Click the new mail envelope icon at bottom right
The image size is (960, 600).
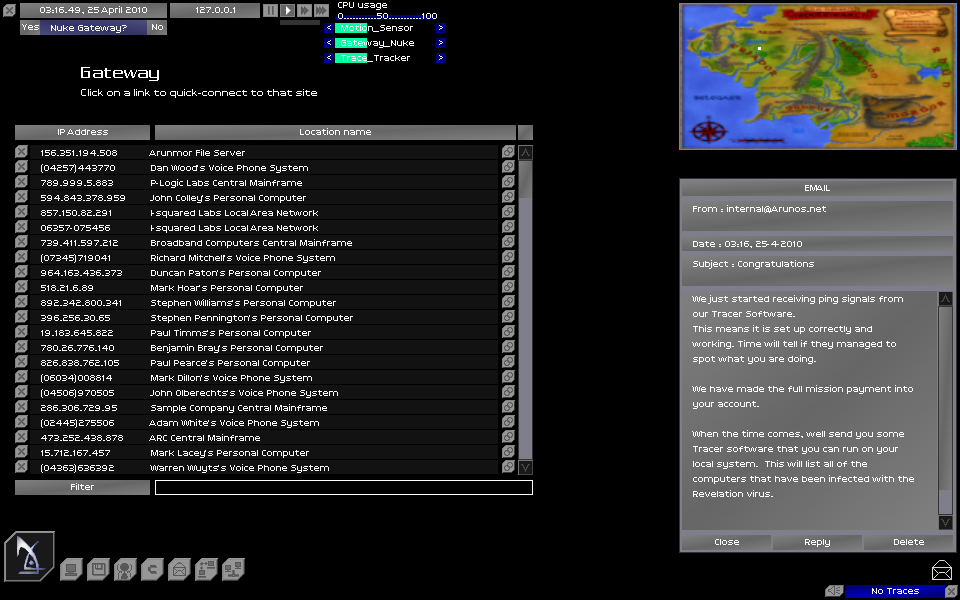pyautogui.click(x=941, y=571)
